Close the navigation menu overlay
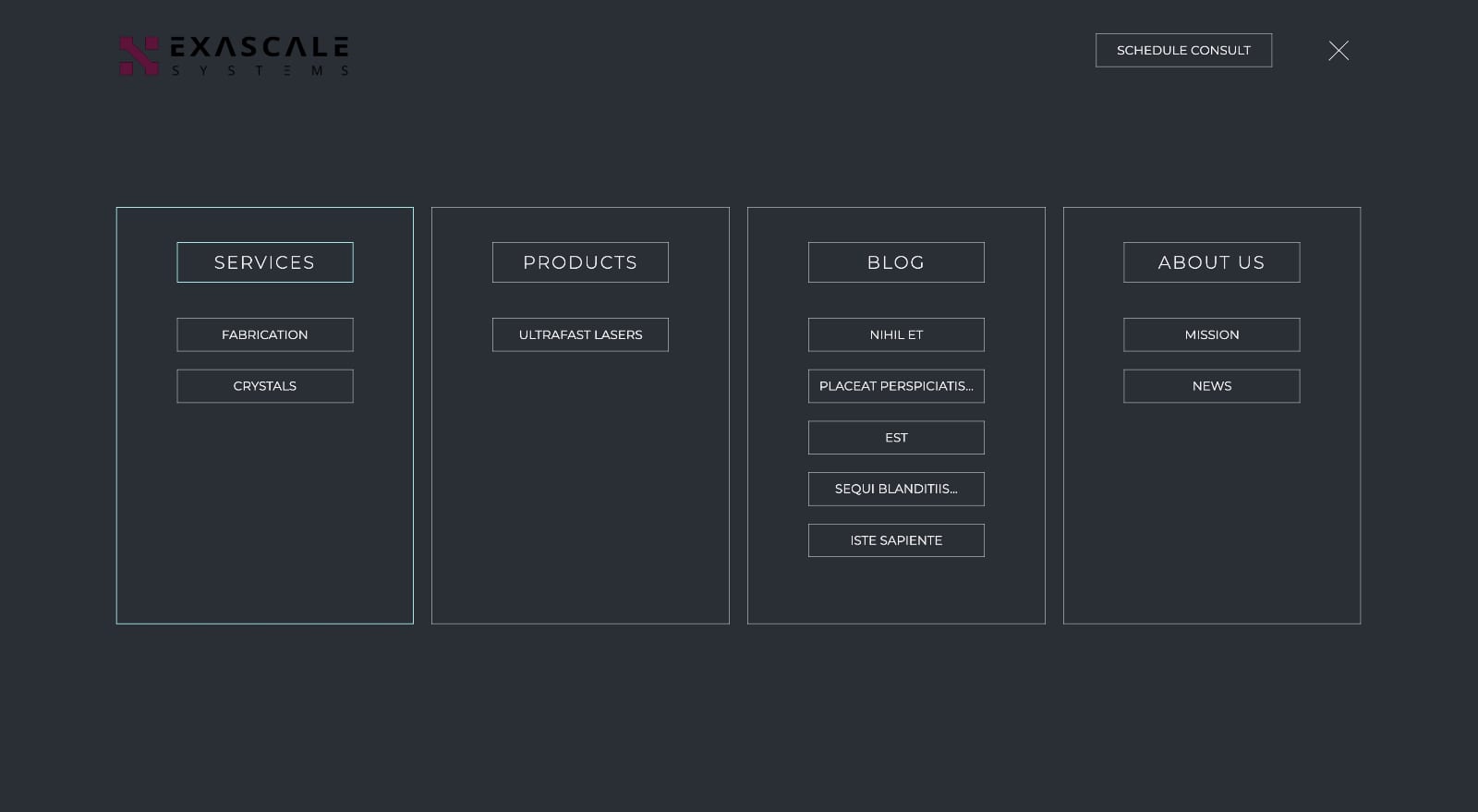 point(1339,51)
